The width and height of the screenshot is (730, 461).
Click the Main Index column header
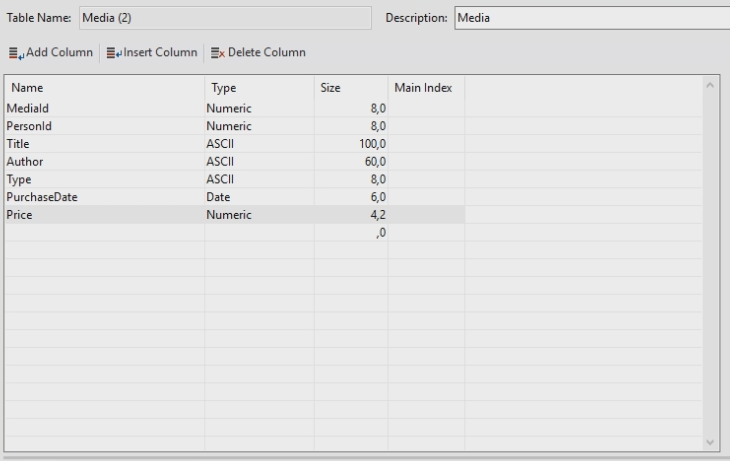coord(426,88)
